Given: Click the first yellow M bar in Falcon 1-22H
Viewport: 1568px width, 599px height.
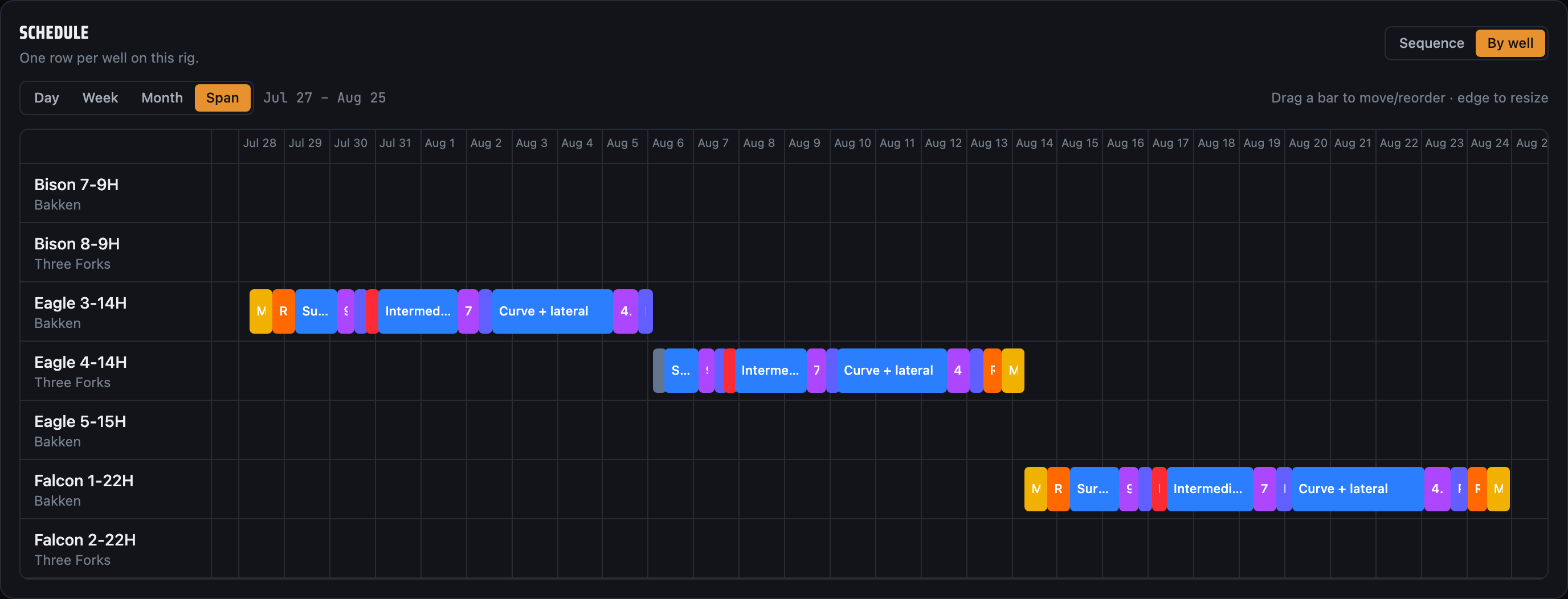Looking at the screenshot, I should [x=1036, y=489].
